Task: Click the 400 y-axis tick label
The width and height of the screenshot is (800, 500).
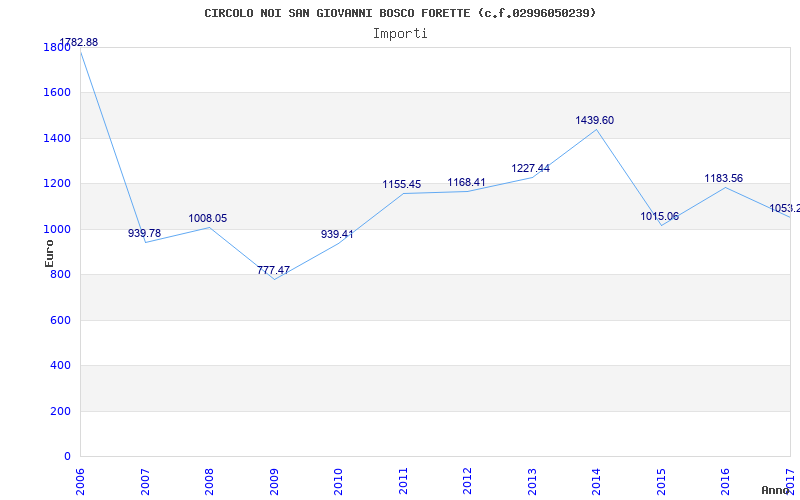Action: (60, 366)
